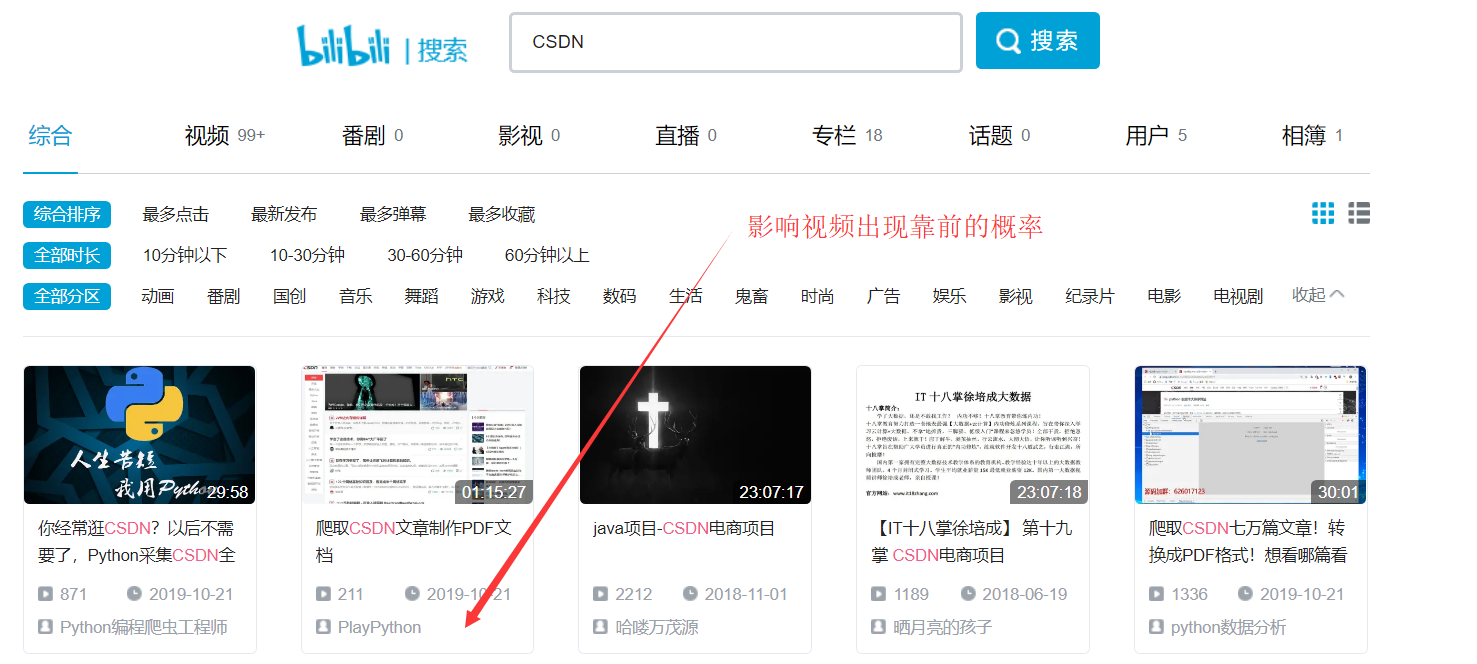The width and height of the screenshot is (1477, 664).
Task: Filter by 舞蹈 category
Action: pyautogui.click(x=422, y=296)
